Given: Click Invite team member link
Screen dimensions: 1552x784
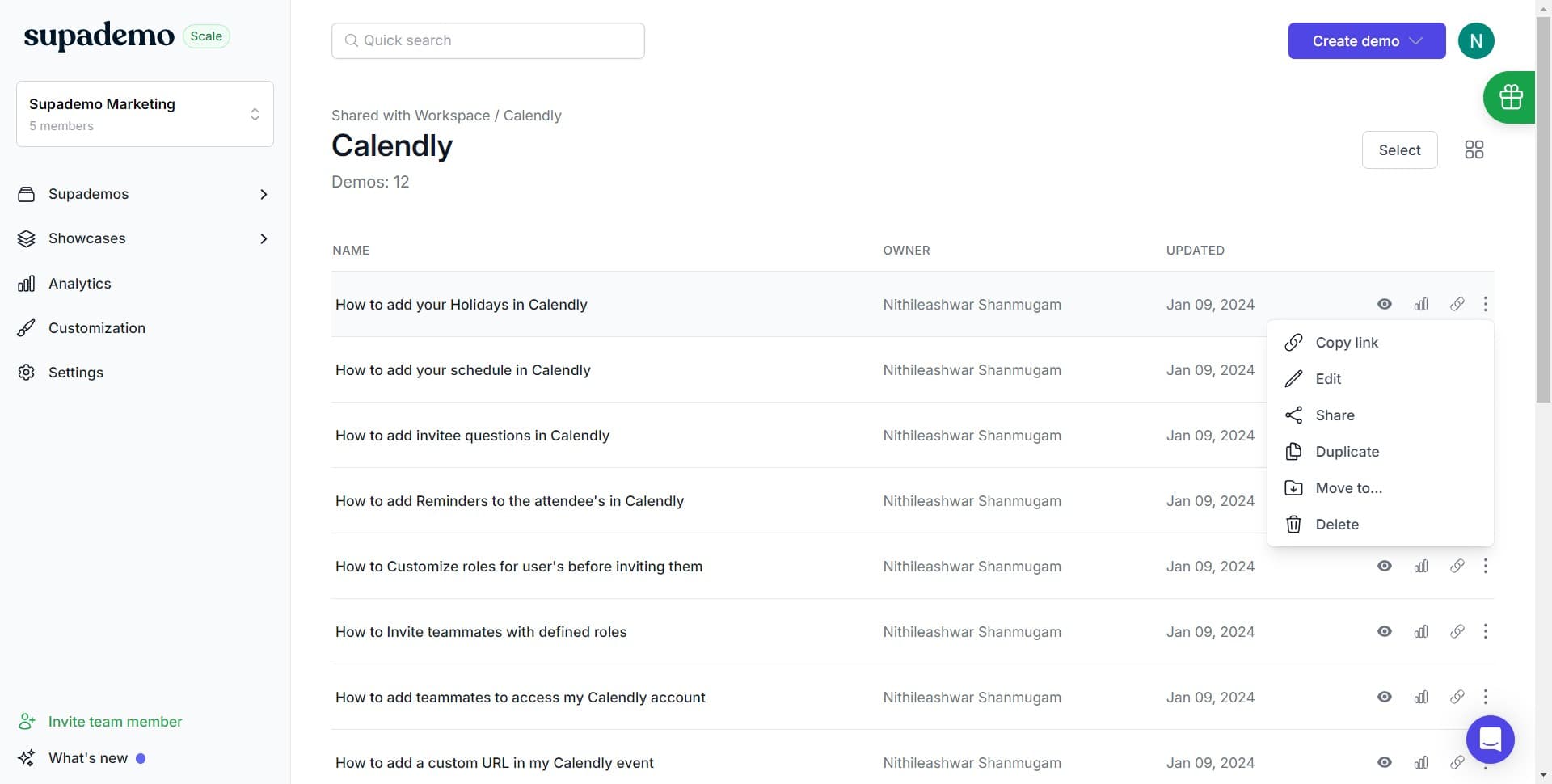Looking at the screenshot, I should coord(115,722).
